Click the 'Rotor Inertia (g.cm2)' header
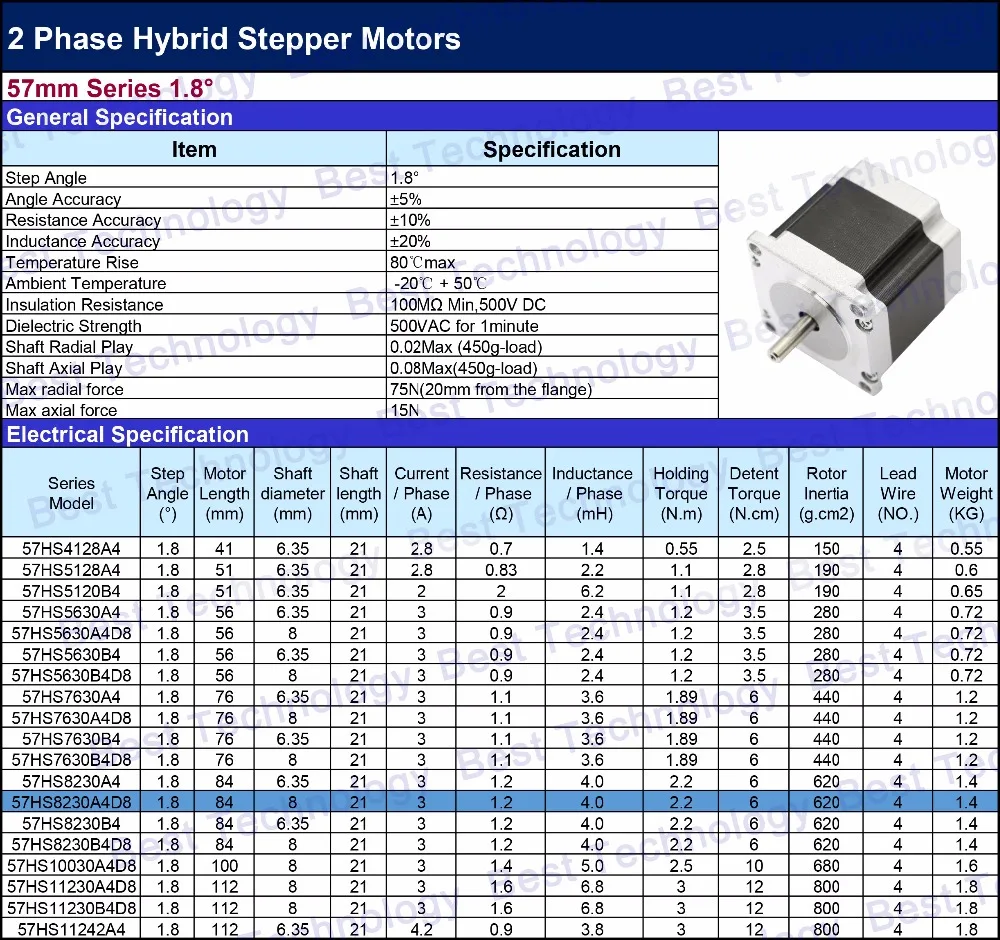The width and height of the screenshot is (1000, 940). pyautogui.click(x=827, y=493)
